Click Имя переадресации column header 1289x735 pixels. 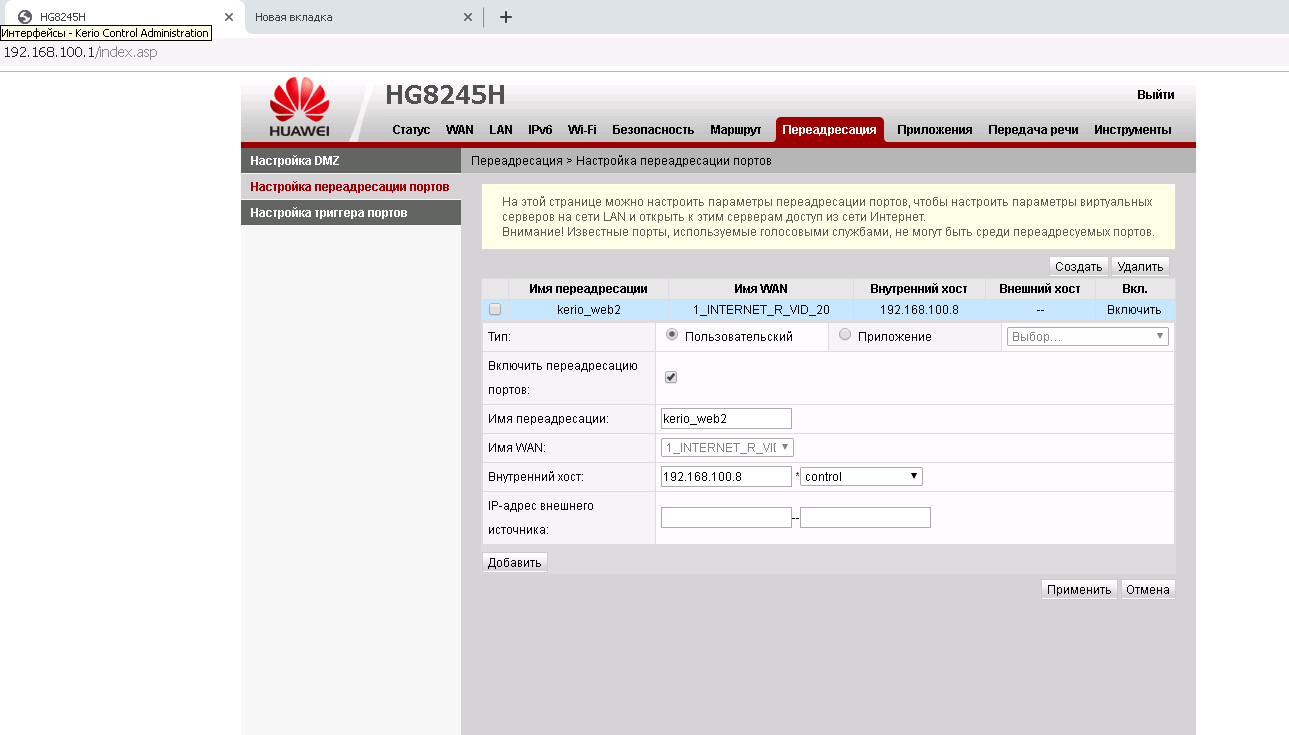[588, 289]
